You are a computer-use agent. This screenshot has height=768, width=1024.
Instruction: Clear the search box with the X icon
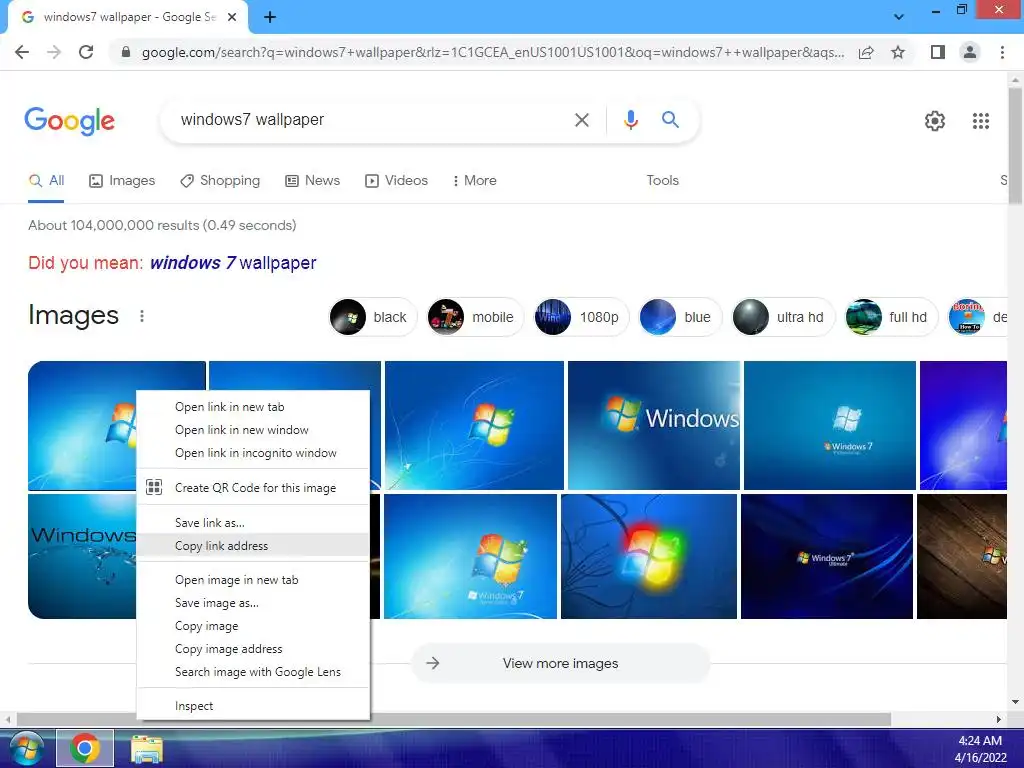click(581, 120)
